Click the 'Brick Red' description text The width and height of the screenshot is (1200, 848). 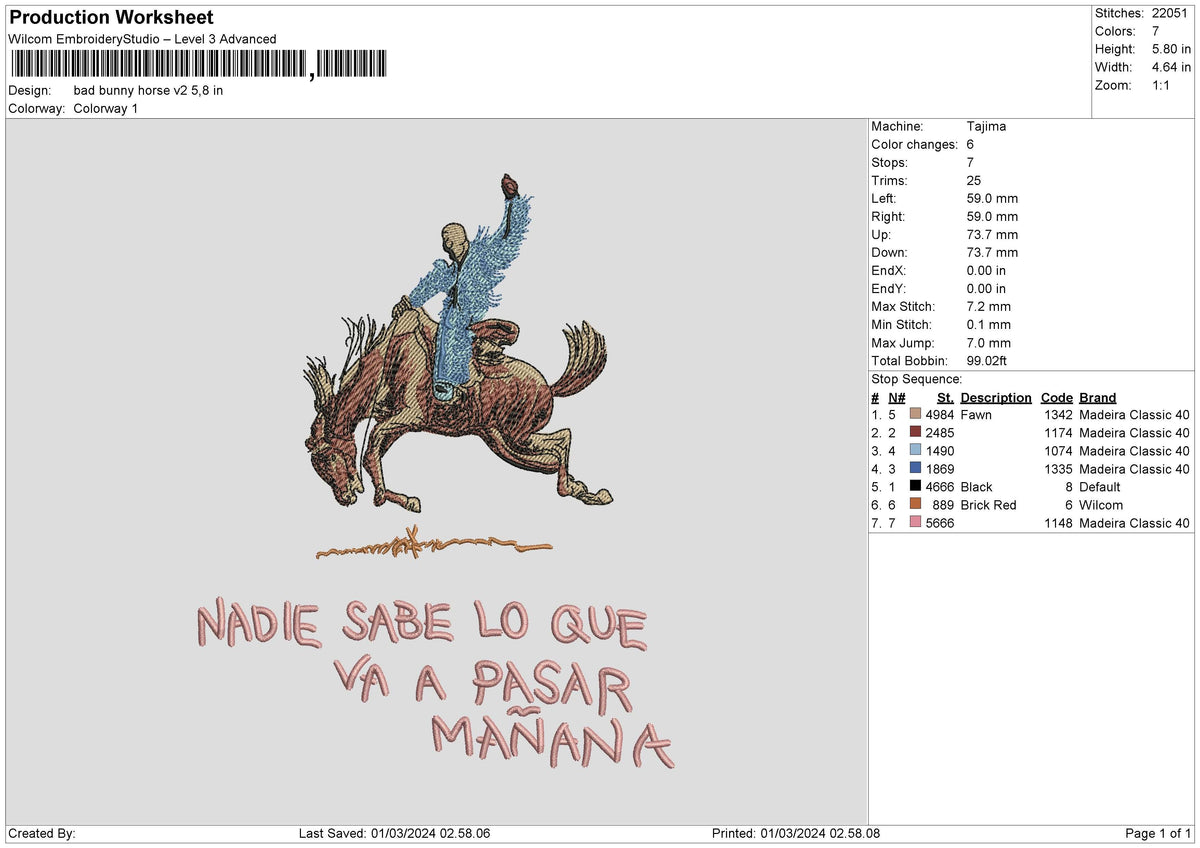(x=988, y=505)
